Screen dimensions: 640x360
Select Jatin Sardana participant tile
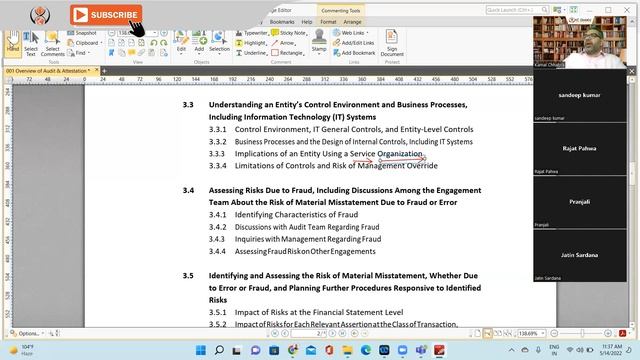pyautogui.click(x=580, y=255)
